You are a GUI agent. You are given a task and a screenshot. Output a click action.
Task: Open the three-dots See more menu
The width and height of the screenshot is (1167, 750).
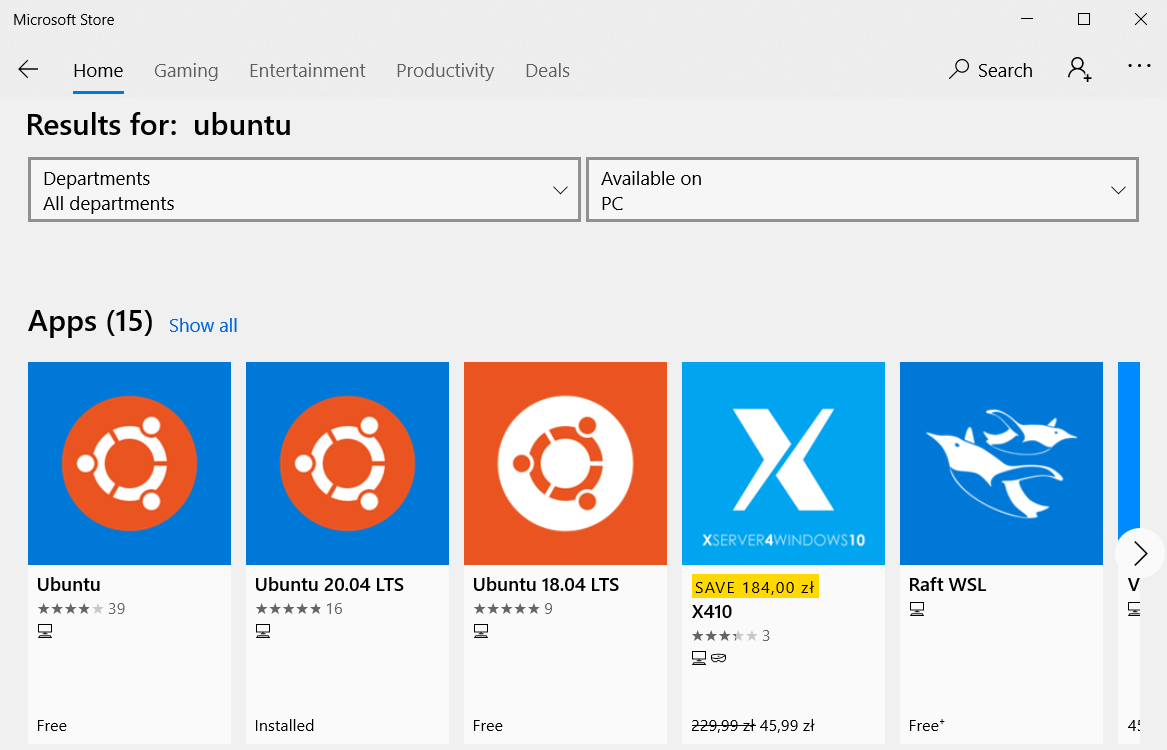(x=1139, y=66)
